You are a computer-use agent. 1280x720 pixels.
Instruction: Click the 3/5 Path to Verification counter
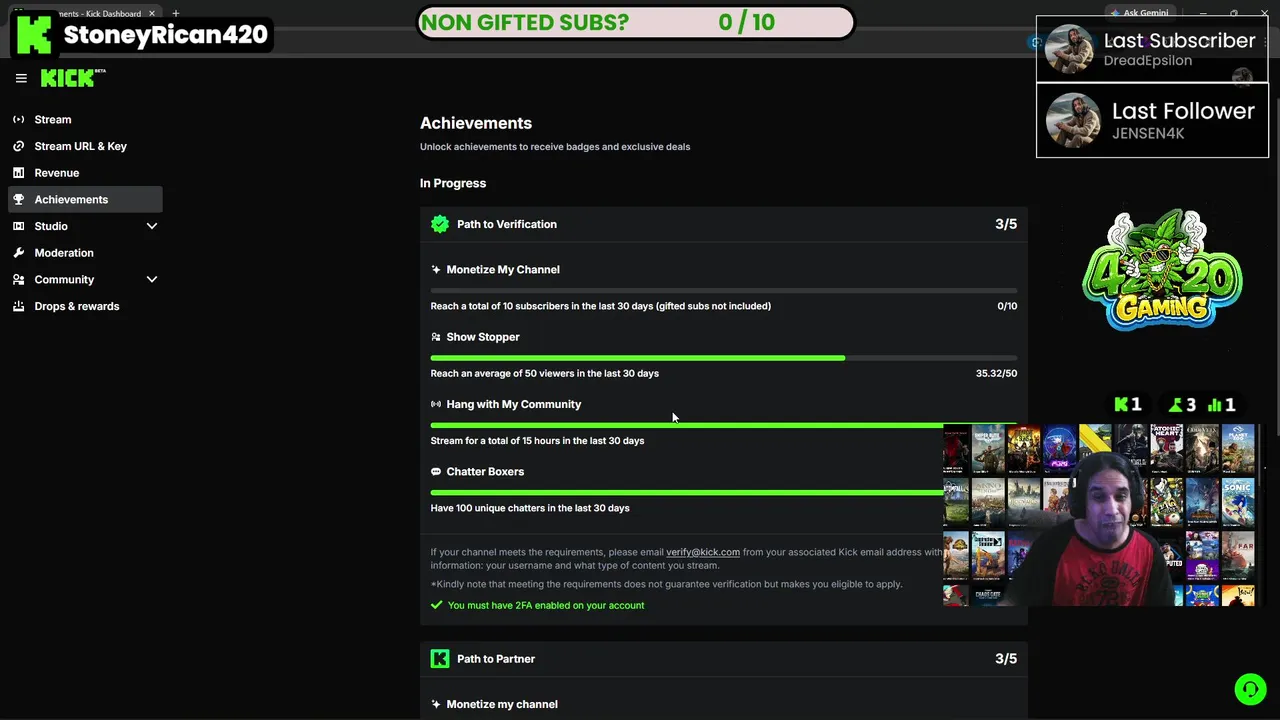(1006, 224)
